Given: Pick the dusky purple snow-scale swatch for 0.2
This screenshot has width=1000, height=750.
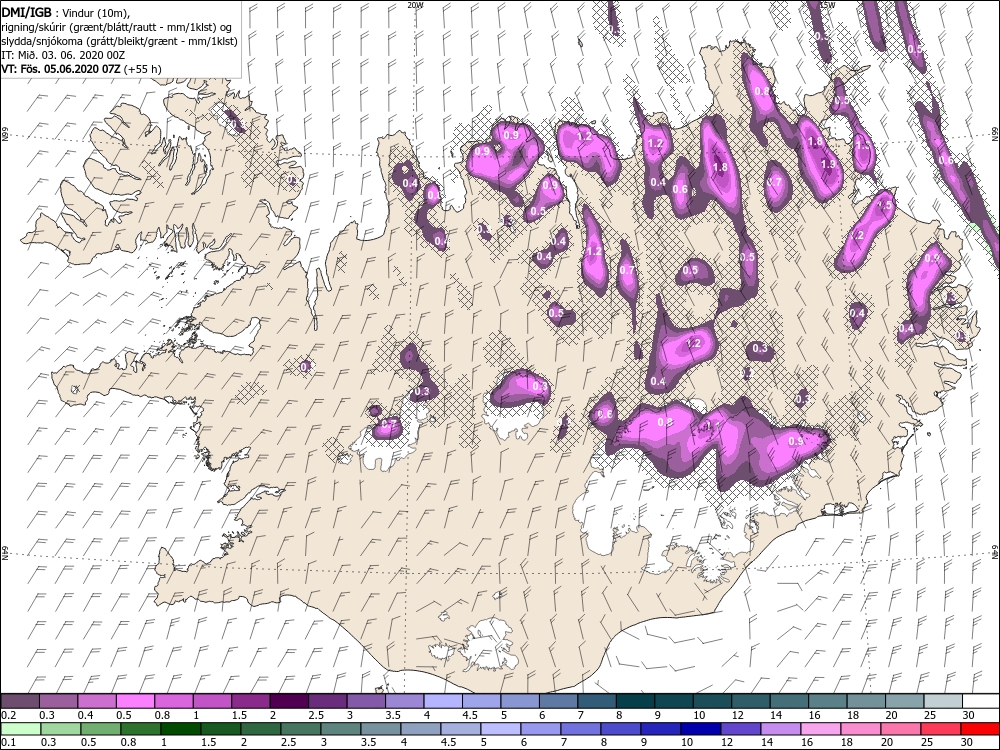Looking at the screenshot, I should click(20, 702).
